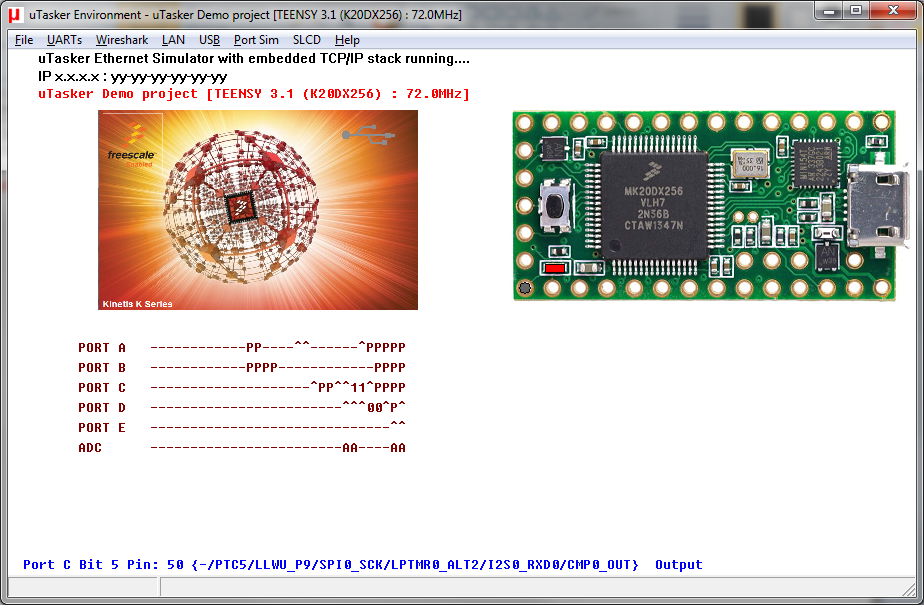The height and width of the screenshot is (605, 924).
Task: Click the 'PORT A' label
Action: point(102,348)
